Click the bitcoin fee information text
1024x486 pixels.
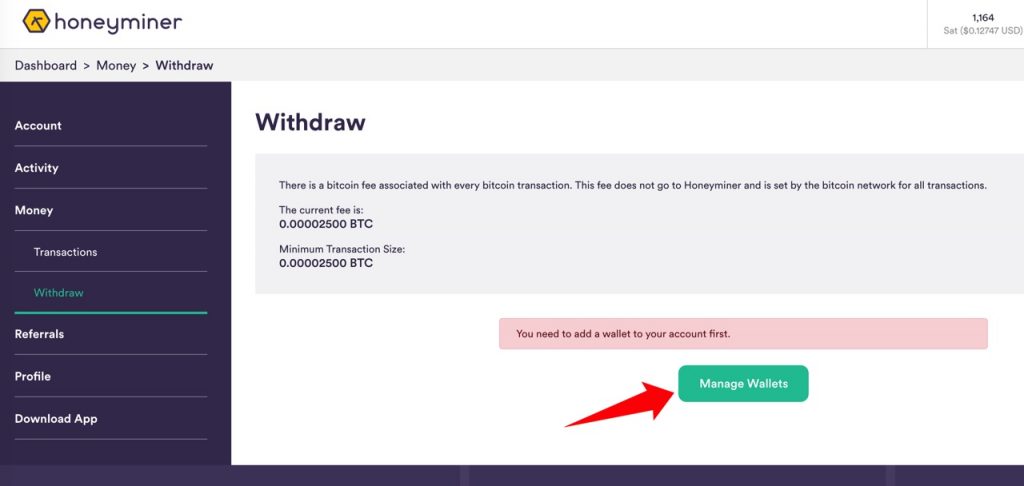click(632, 186)
